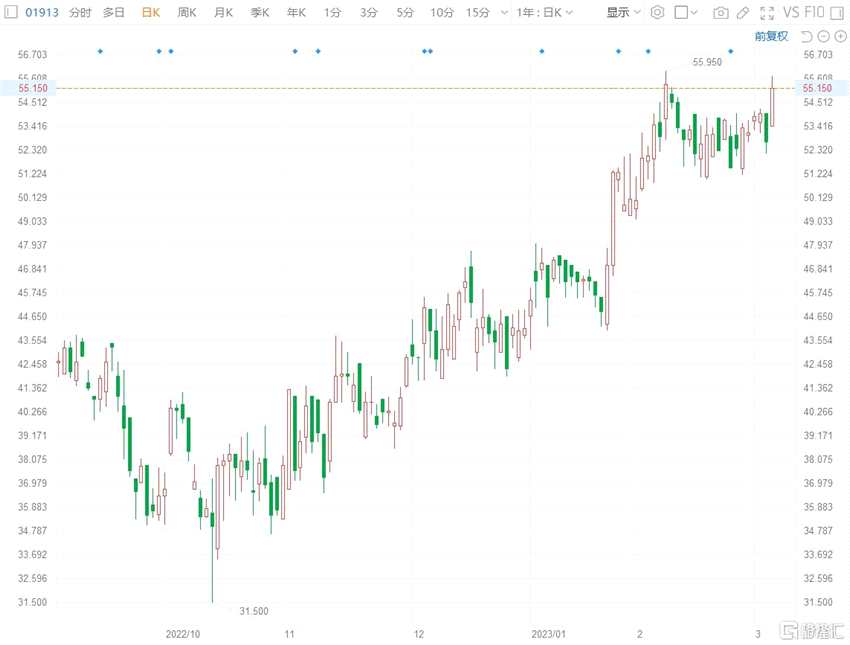Open chart settings hexagon gear icon
This screenshot has width=850, height=645.
pyautogui.click(x=657, y=12)
